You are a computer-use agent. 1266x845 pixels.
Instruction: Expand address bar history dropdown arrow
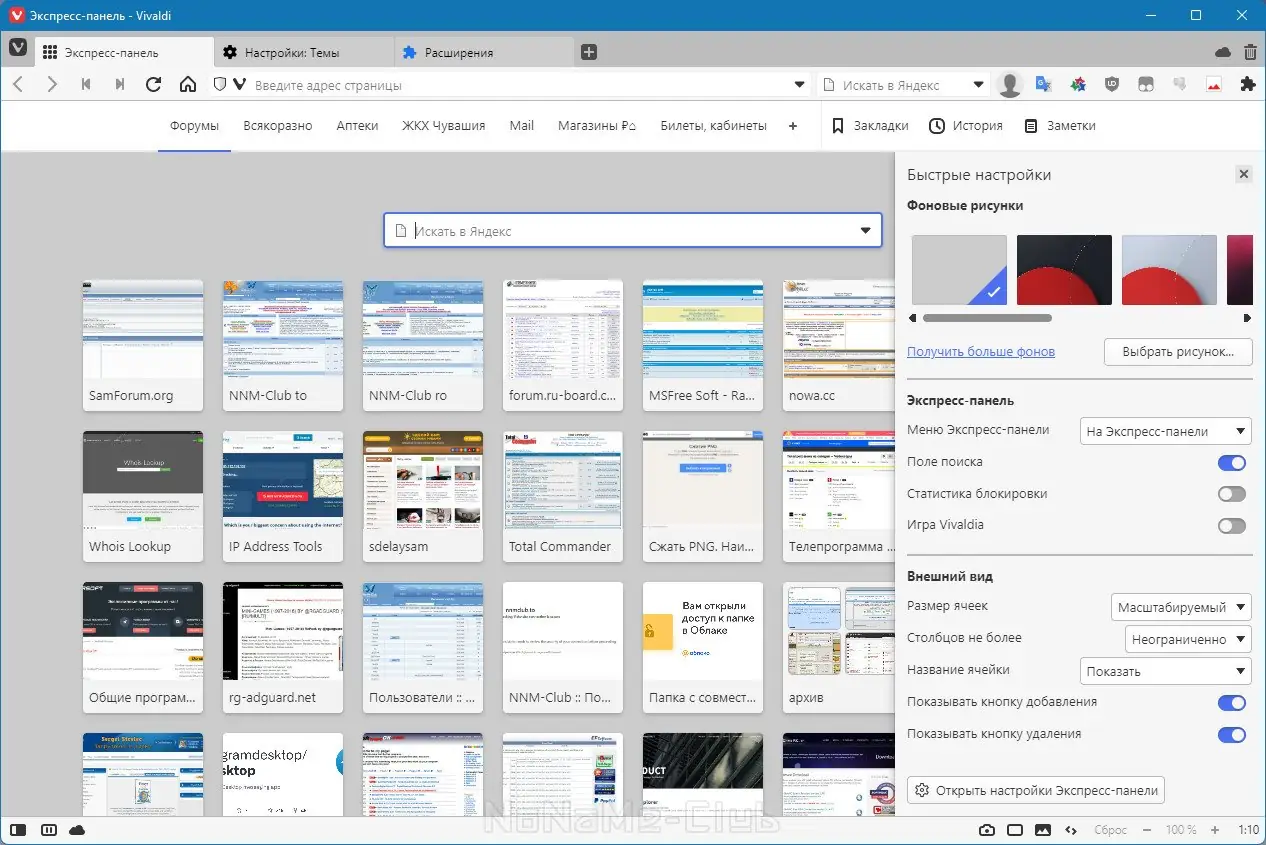pos(799,85)
